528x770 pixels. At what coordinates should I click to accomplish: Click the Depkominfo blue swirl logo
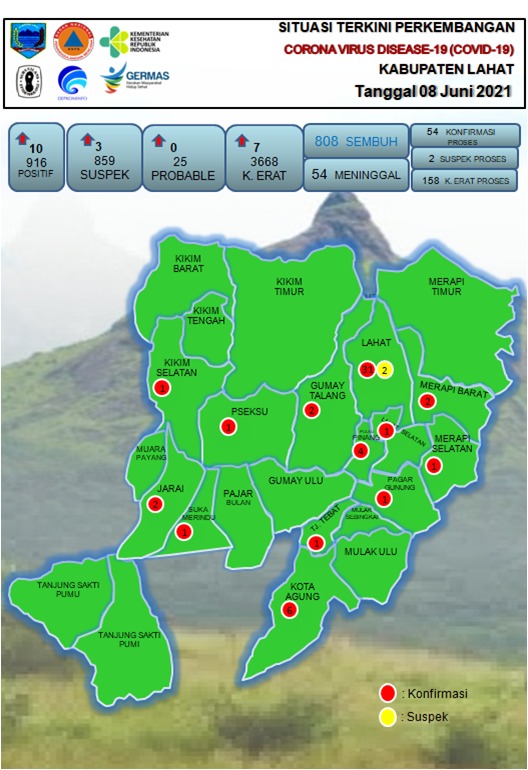72,82
